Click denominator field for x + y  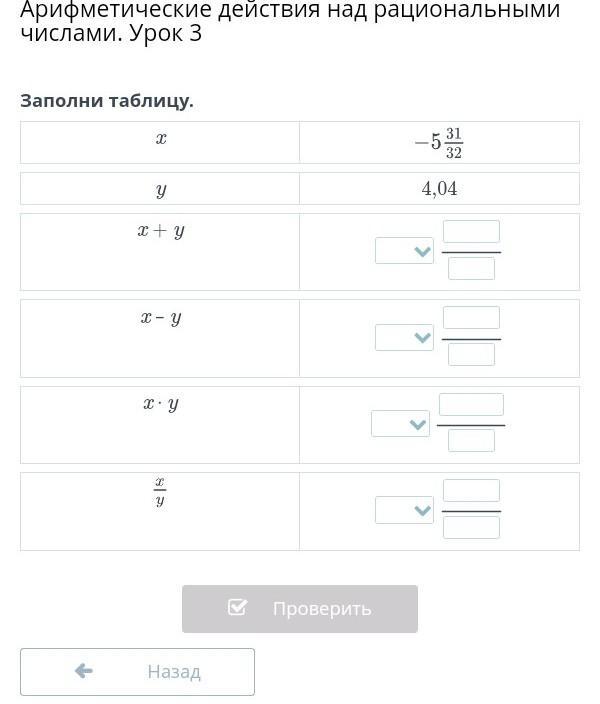(x=471, y=268)
